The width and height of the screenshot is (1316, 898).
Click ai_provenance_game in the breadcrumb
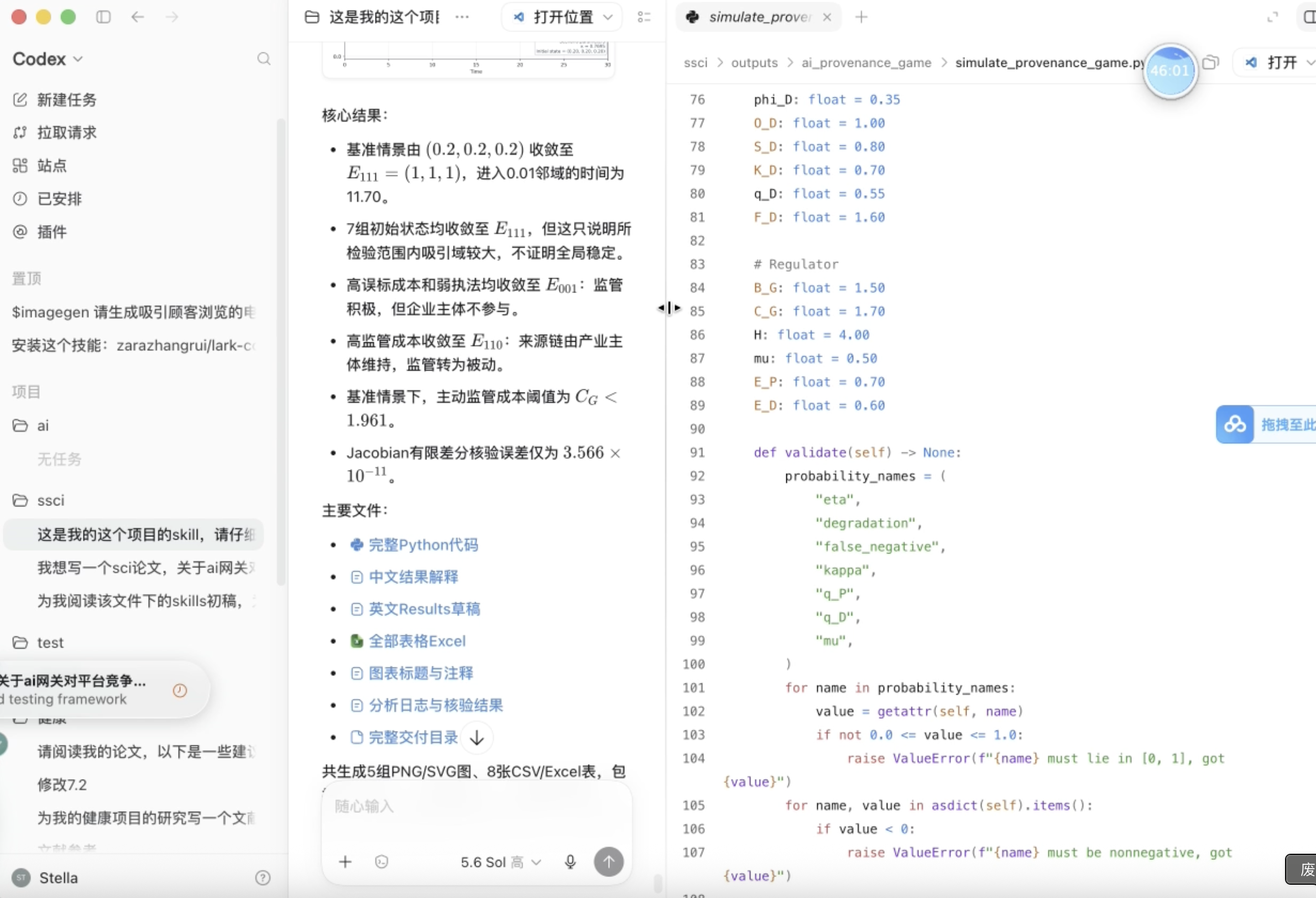[866, 63]
